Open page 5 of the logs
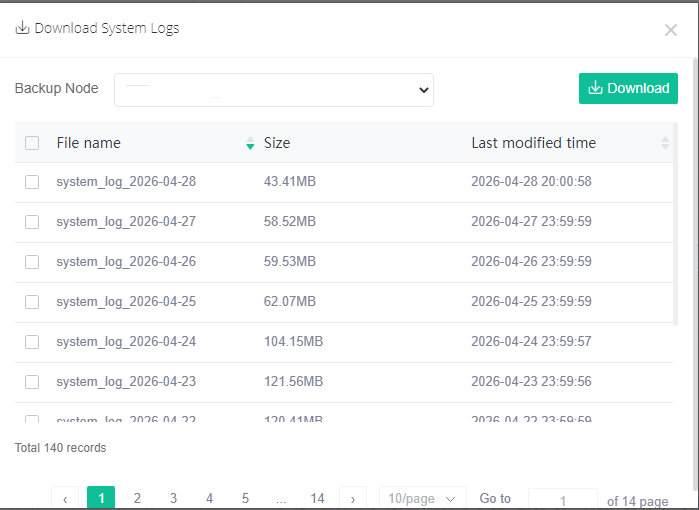Screen dimensions: 699x510 click(245, 498)
